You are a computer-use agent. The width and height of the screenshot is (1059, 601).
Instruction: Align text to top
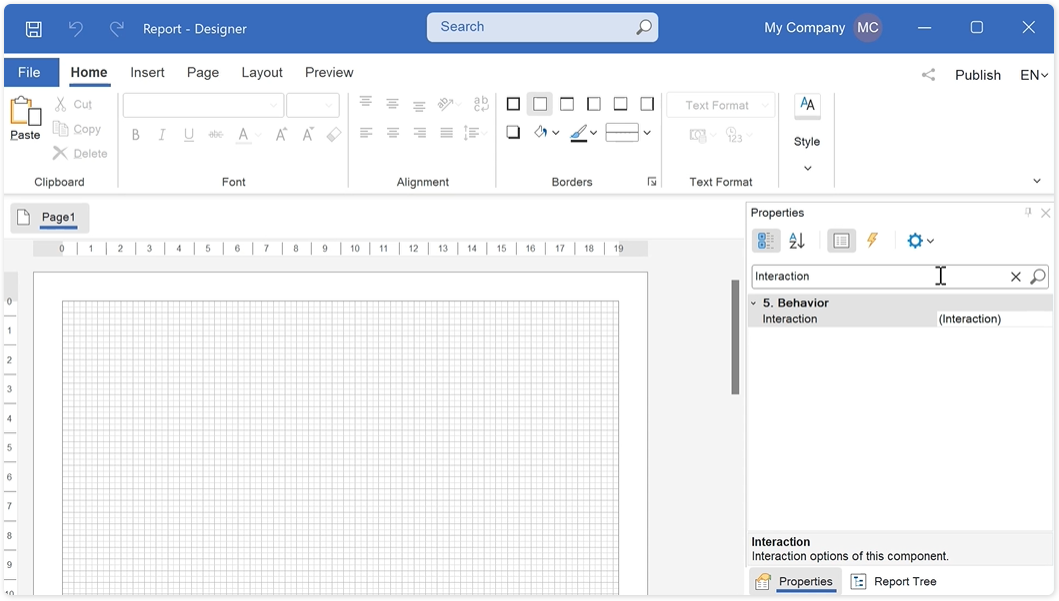coord(365,103)
